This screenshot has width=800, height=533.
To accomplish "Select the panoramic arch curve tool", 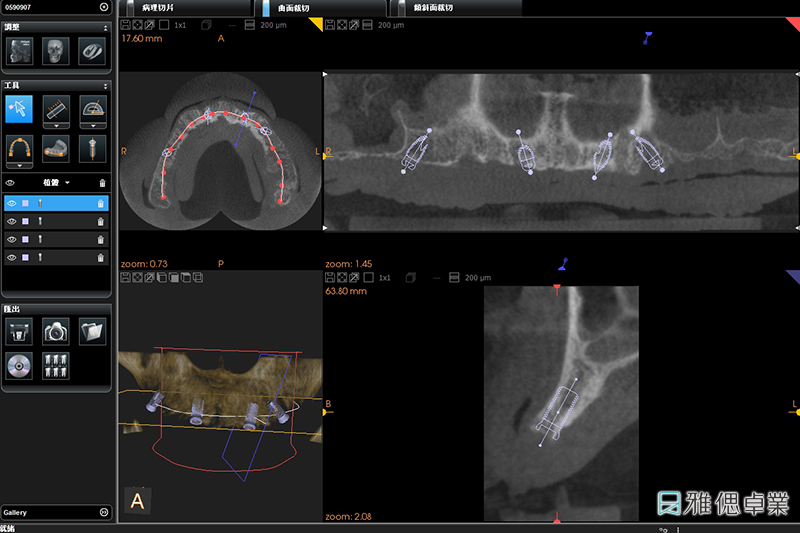I will tap(20, 150).
